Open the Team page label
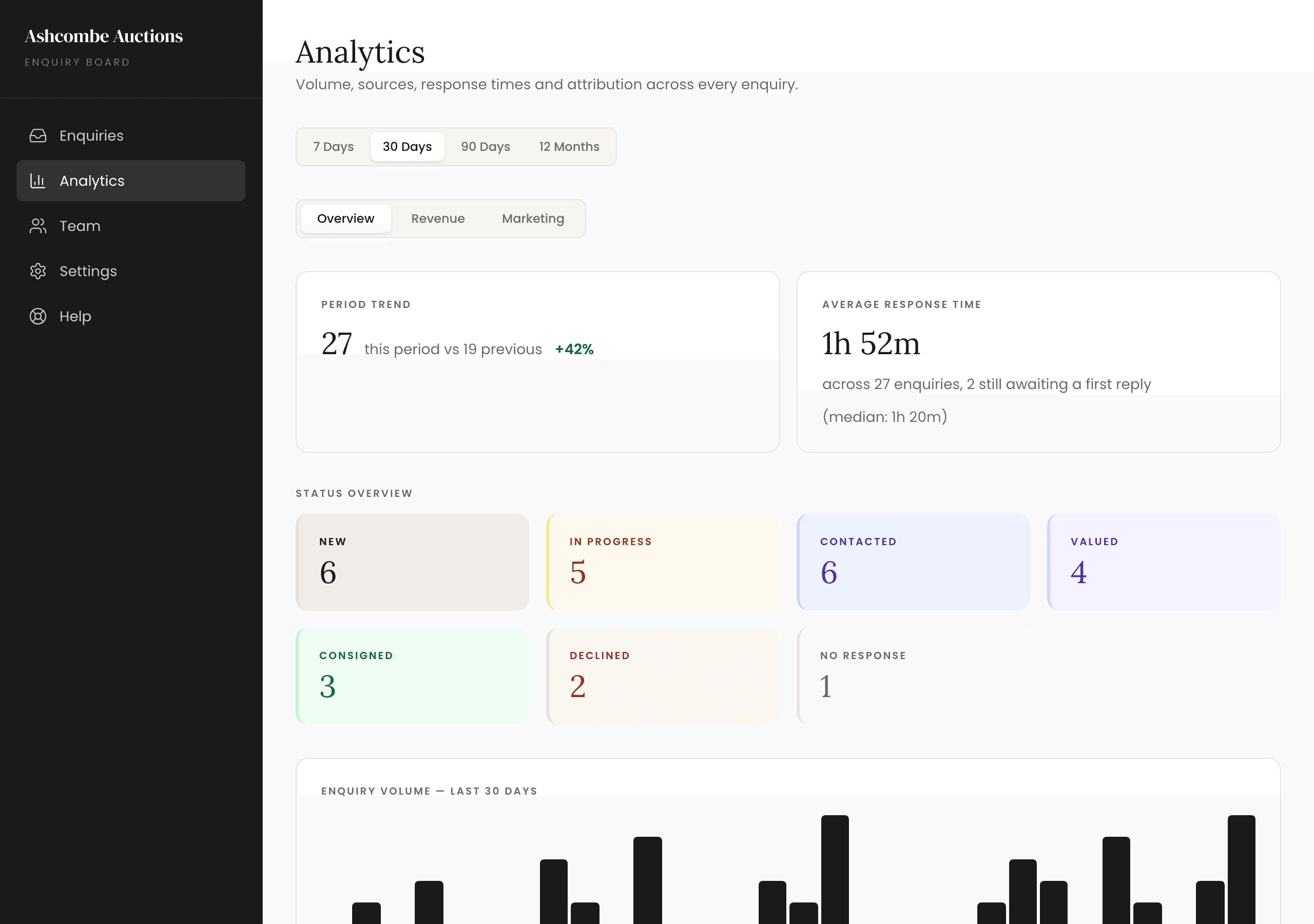The height and width of the screenshot is (924, 1314). (x=80, y=226)
